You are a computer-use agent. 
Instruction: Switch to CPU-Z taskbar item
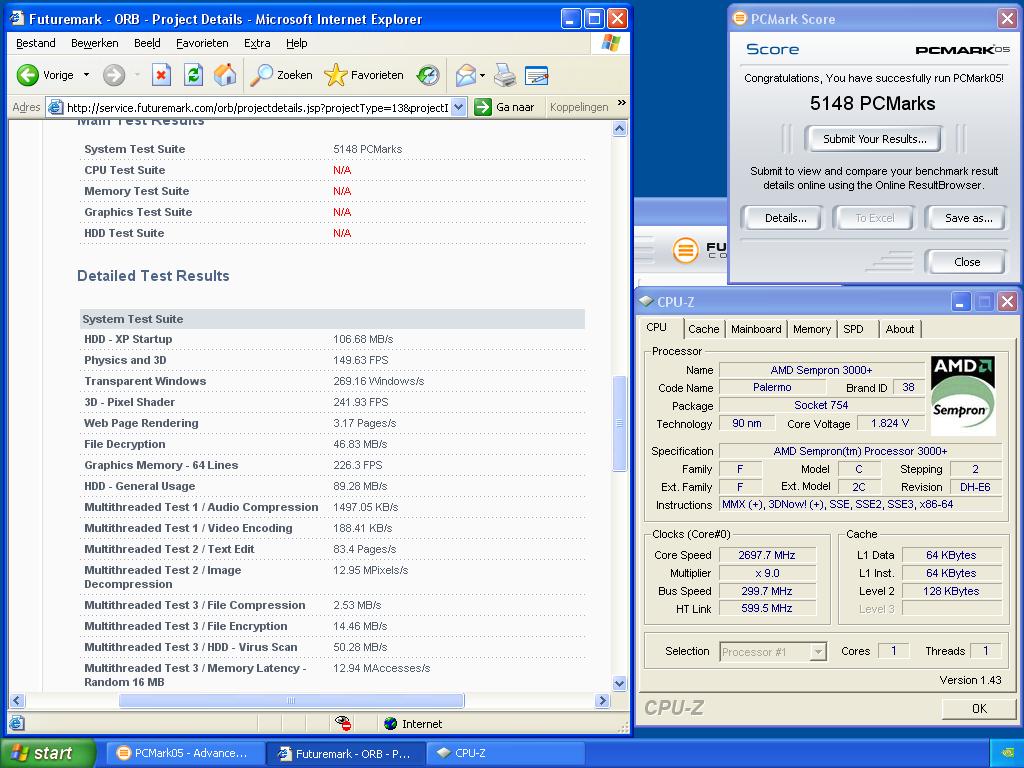pyautogui.click(x=505, y=753)
